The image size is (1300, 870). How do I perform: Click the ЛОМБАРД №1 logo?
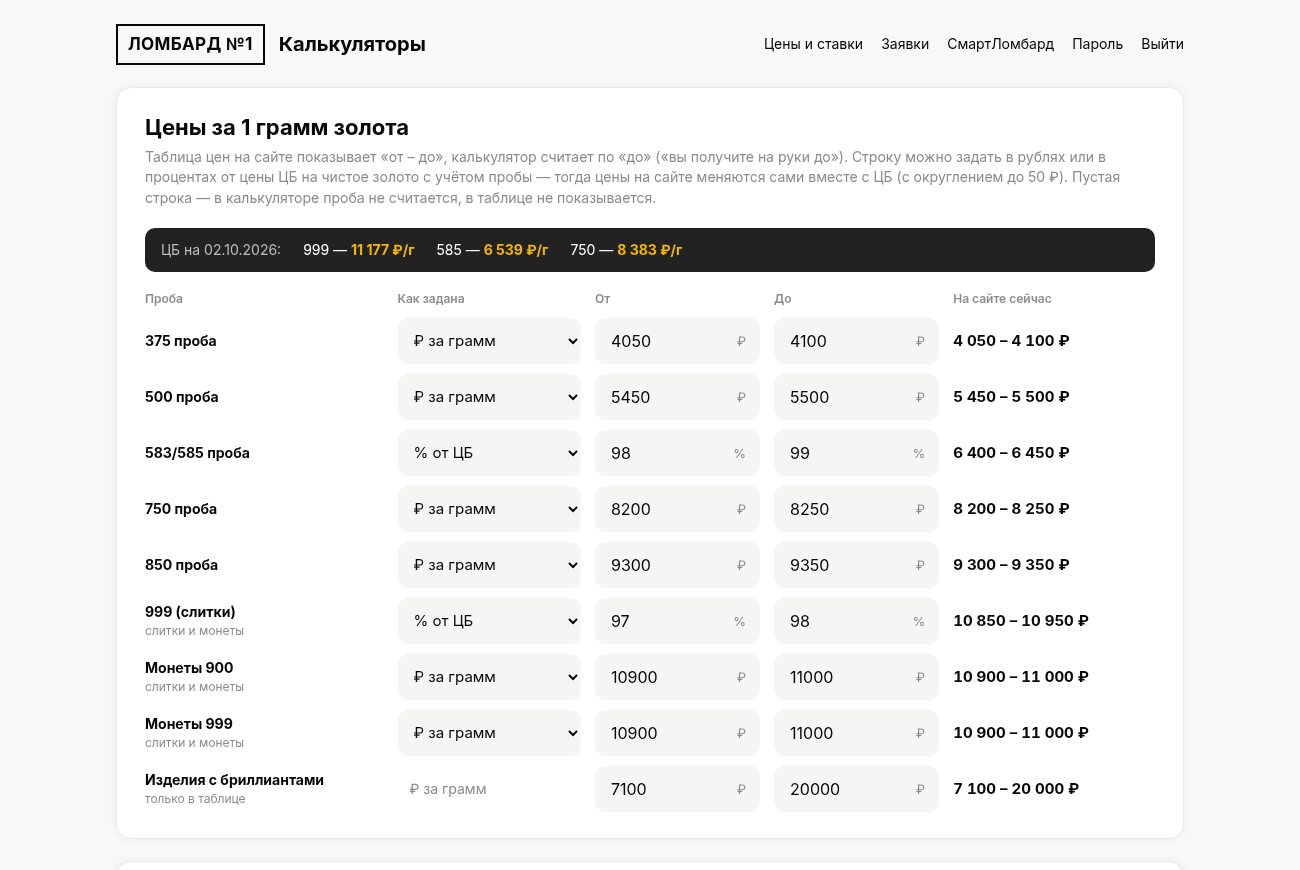(190, 44)
